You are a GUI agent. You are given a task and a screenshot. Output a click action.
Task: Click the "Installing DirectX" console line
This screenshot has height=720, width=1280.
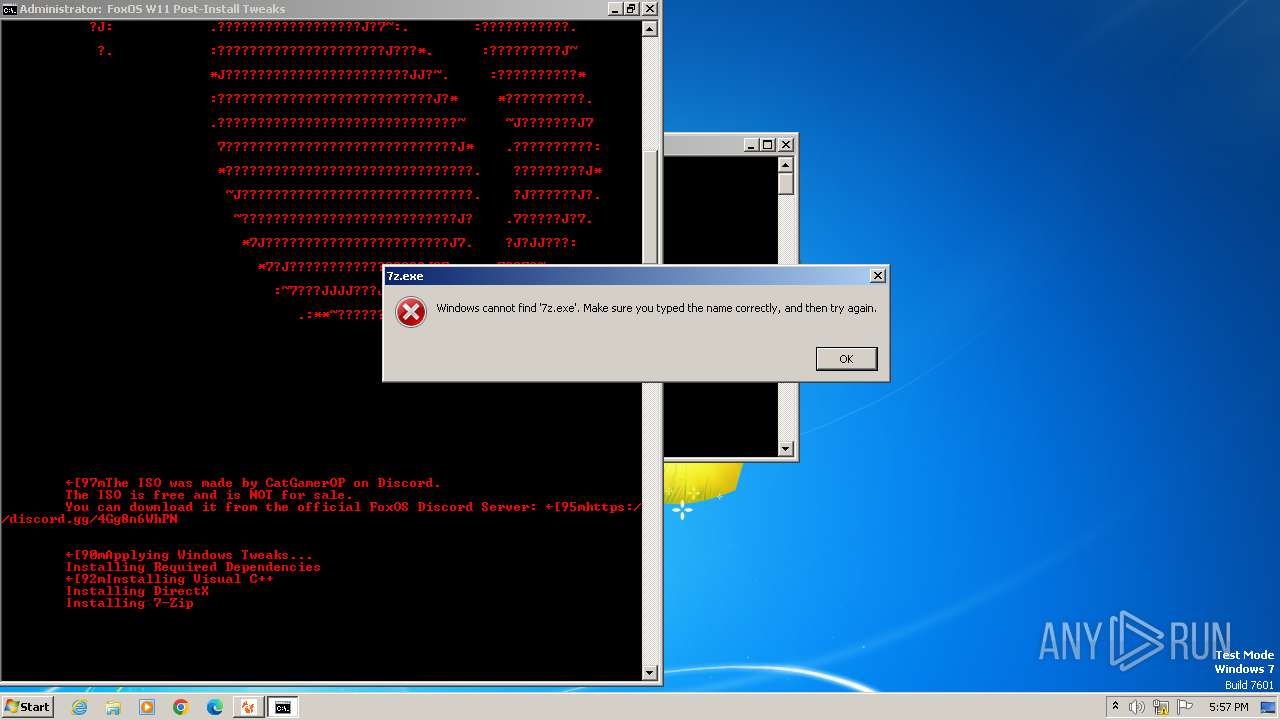coord(138,591)
